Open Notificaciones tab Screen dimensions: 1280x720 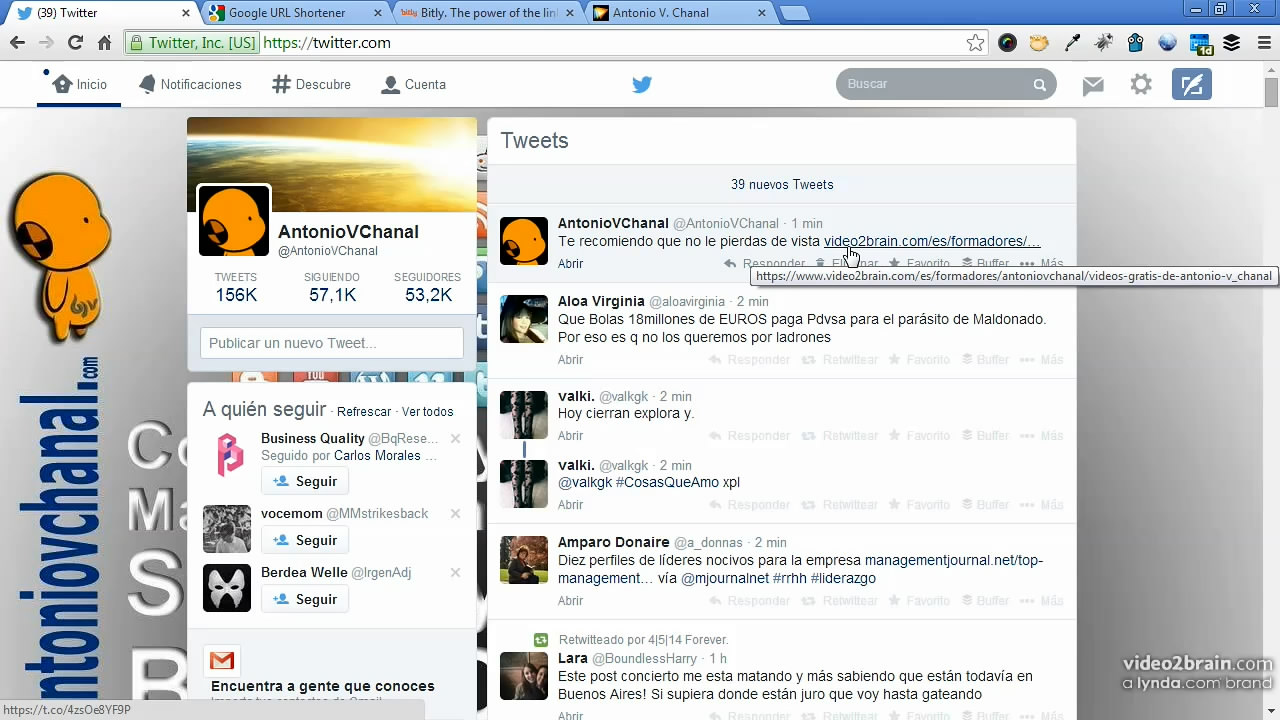(x=190, y=85)
